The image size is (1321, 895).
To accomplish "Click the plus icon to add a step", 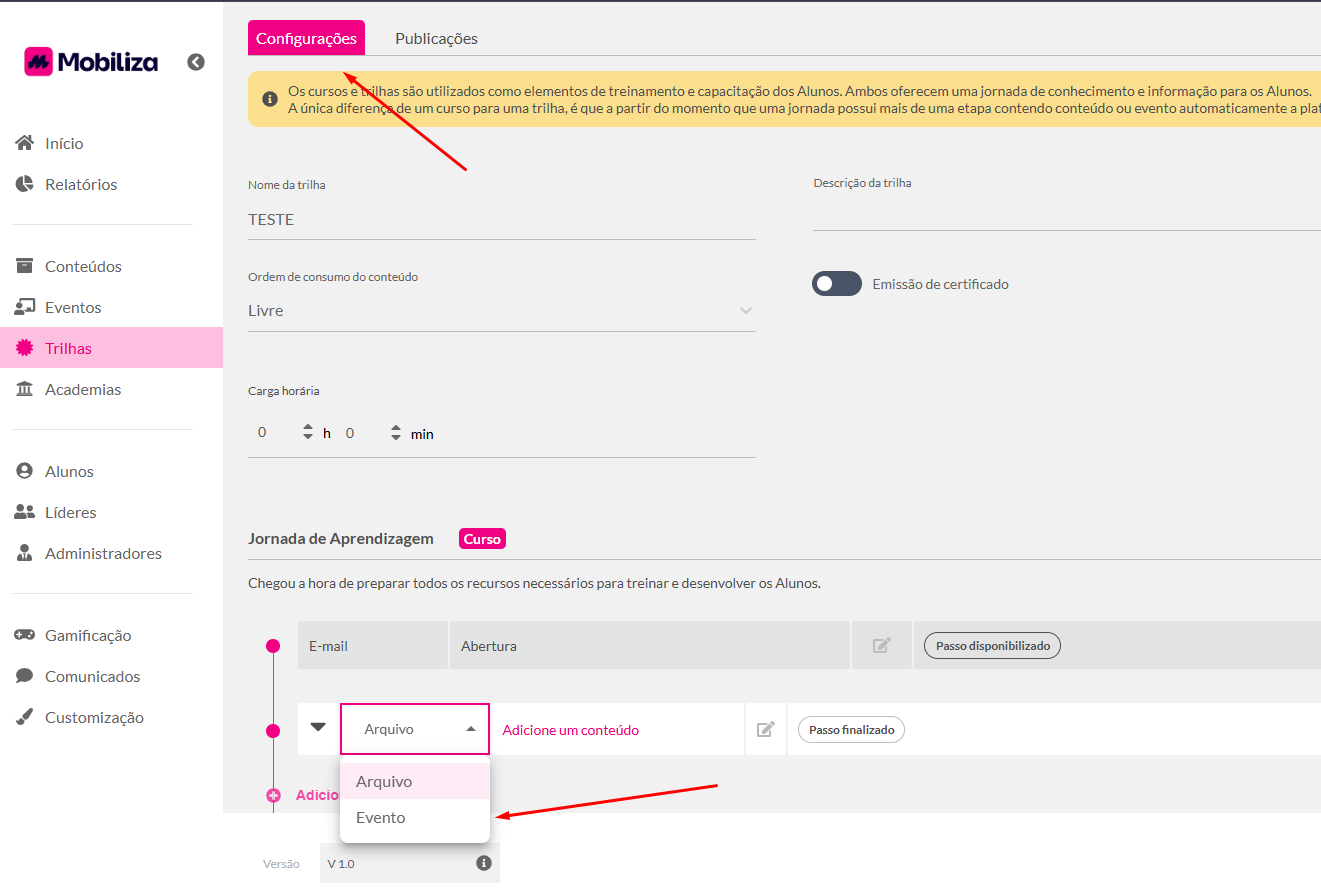I will point(274,795).
